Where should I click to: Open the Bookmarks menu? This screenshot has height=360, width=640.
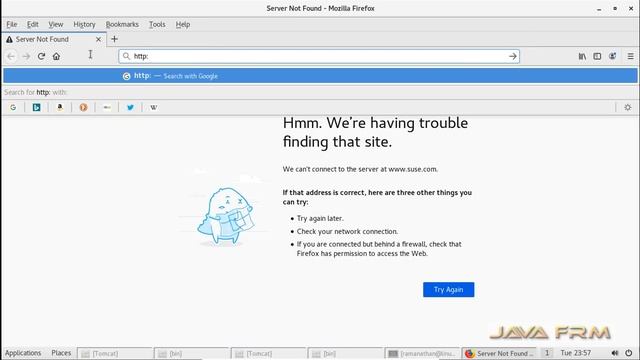pyautogui.click(x=122, y=24)
